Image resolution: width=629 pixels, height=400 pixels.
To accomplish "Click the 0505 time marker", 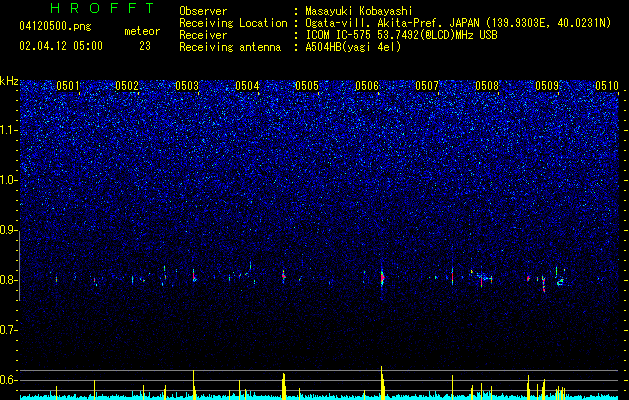I will 307,85.
